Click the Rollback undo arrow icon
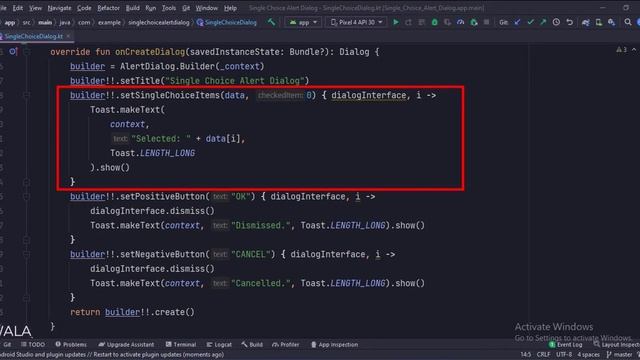Screen dimensions: 640x360 (570, 22)
